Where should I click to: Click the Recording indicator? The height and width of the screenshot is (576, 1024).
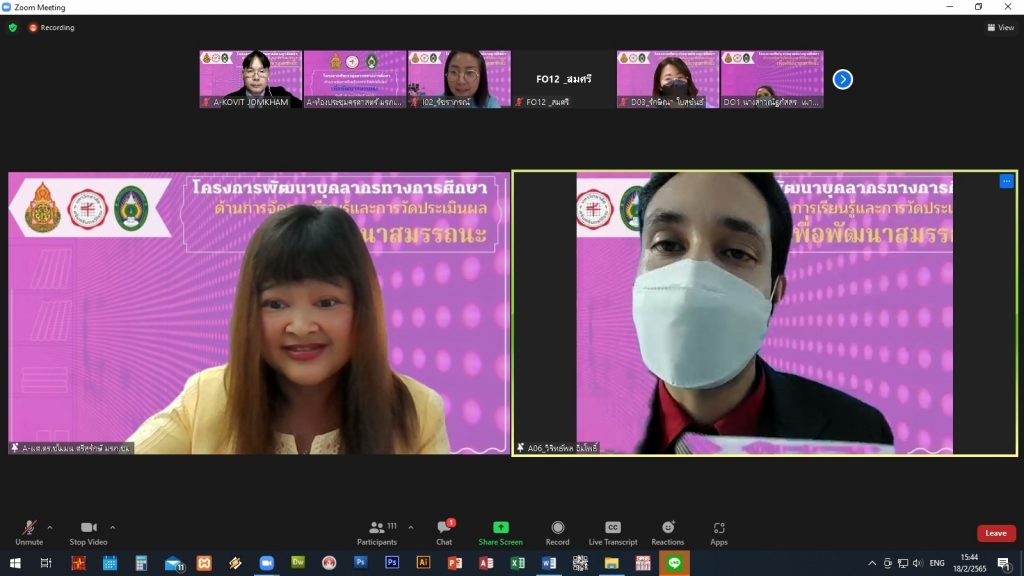pos(52,27)
